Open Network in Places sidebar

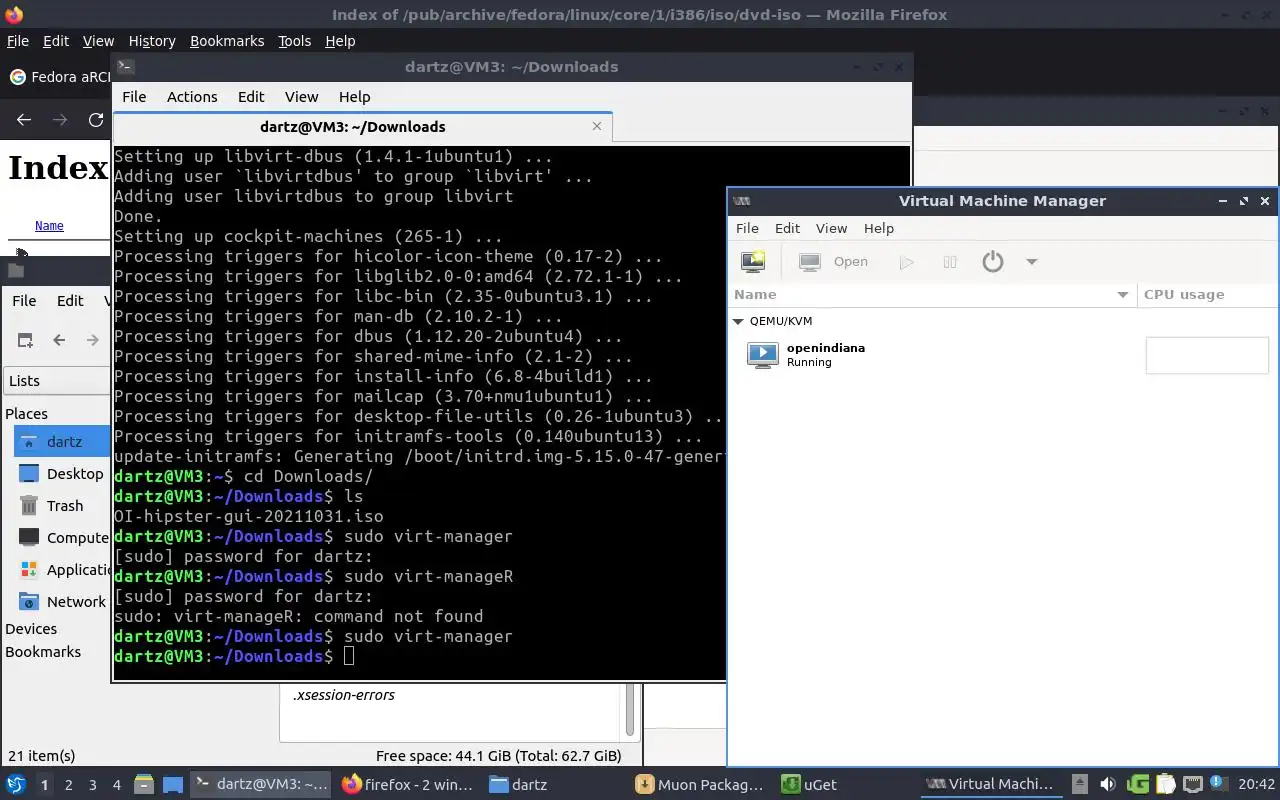click(x=62, y=602)
